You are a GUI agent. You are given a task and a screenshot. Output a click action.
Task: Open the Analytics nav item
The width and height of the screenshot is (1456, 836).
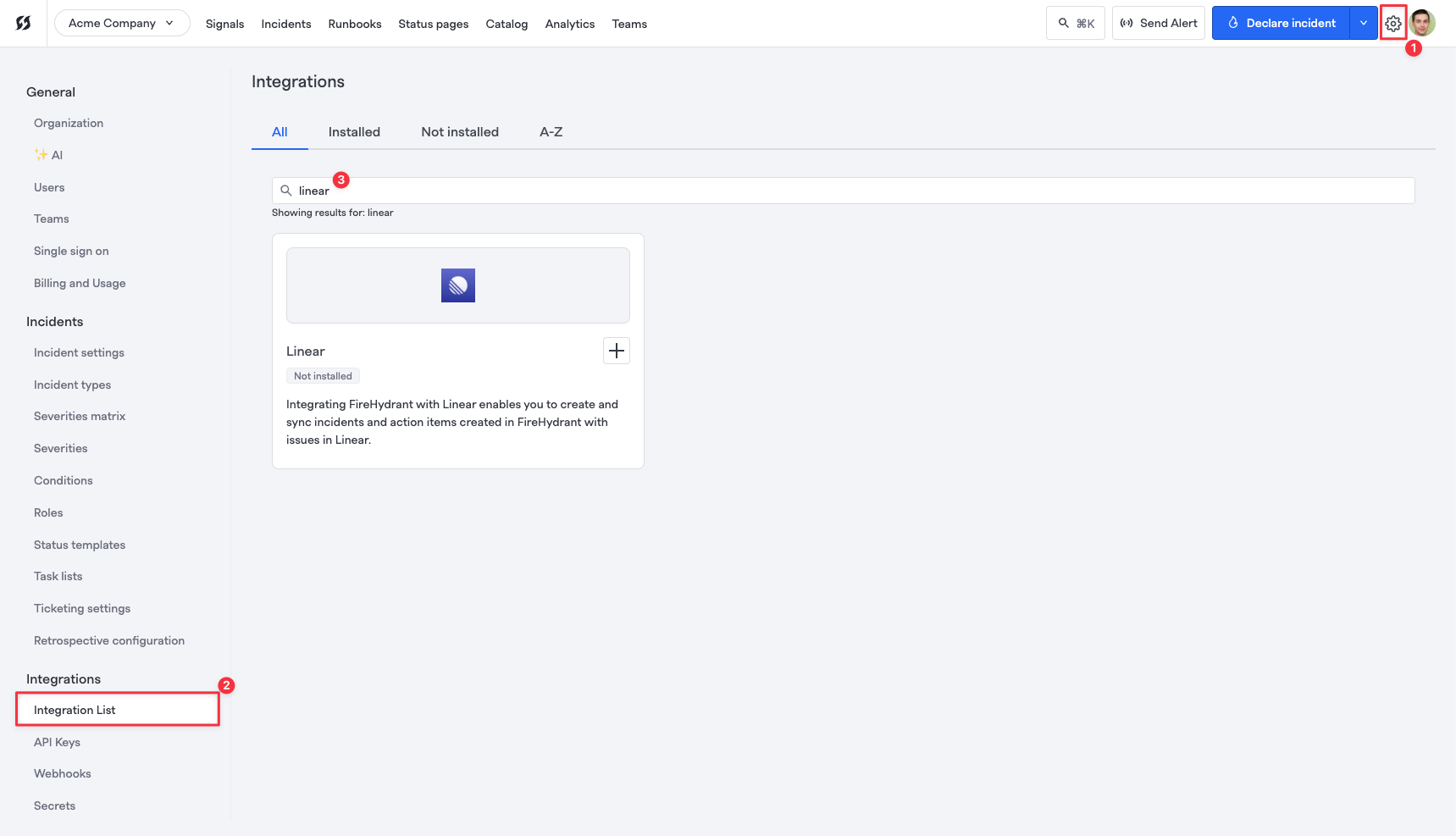point(570,24)
